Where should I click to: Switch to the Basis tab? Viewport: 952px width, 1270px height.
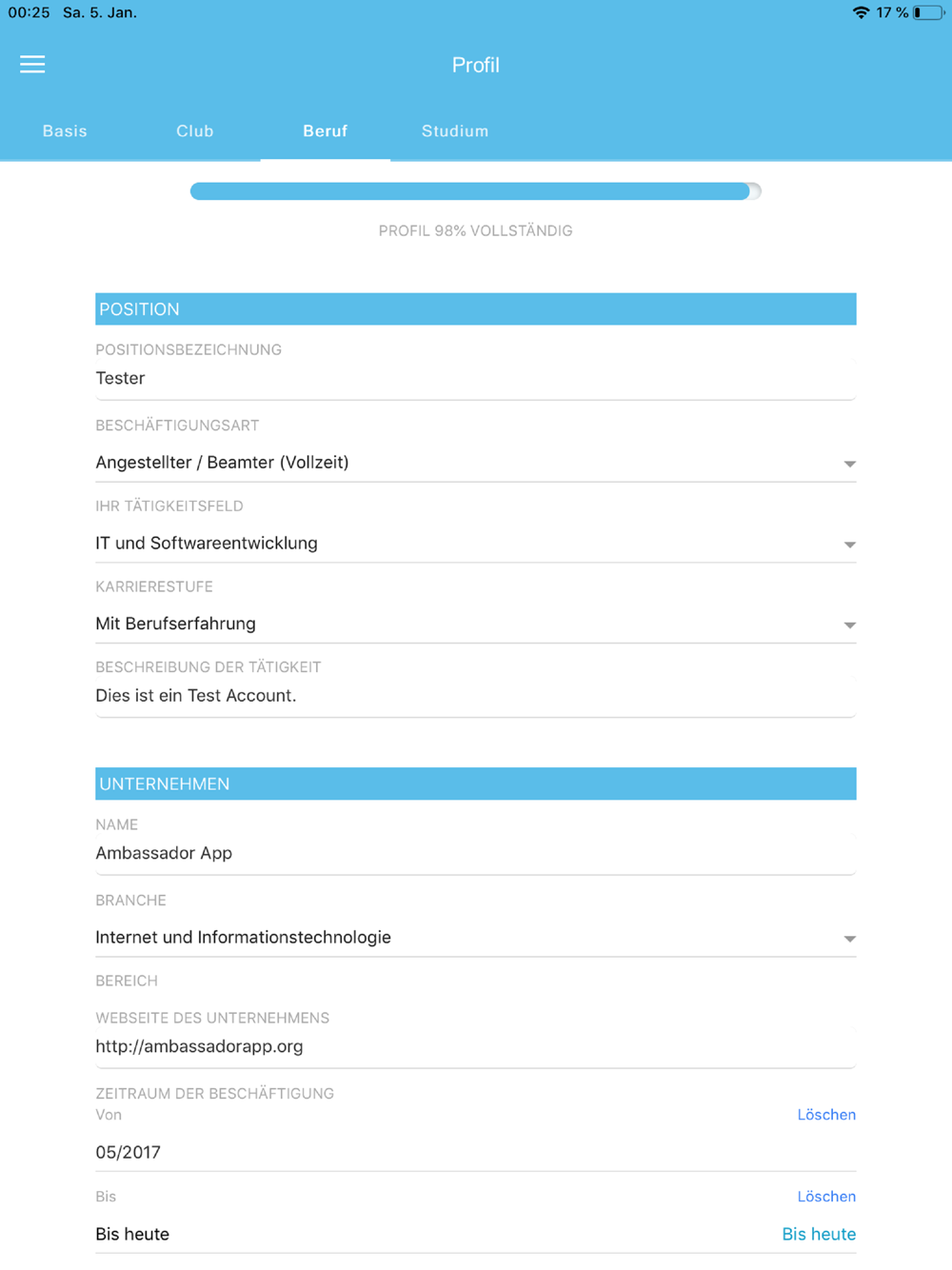tap(65, 131)
